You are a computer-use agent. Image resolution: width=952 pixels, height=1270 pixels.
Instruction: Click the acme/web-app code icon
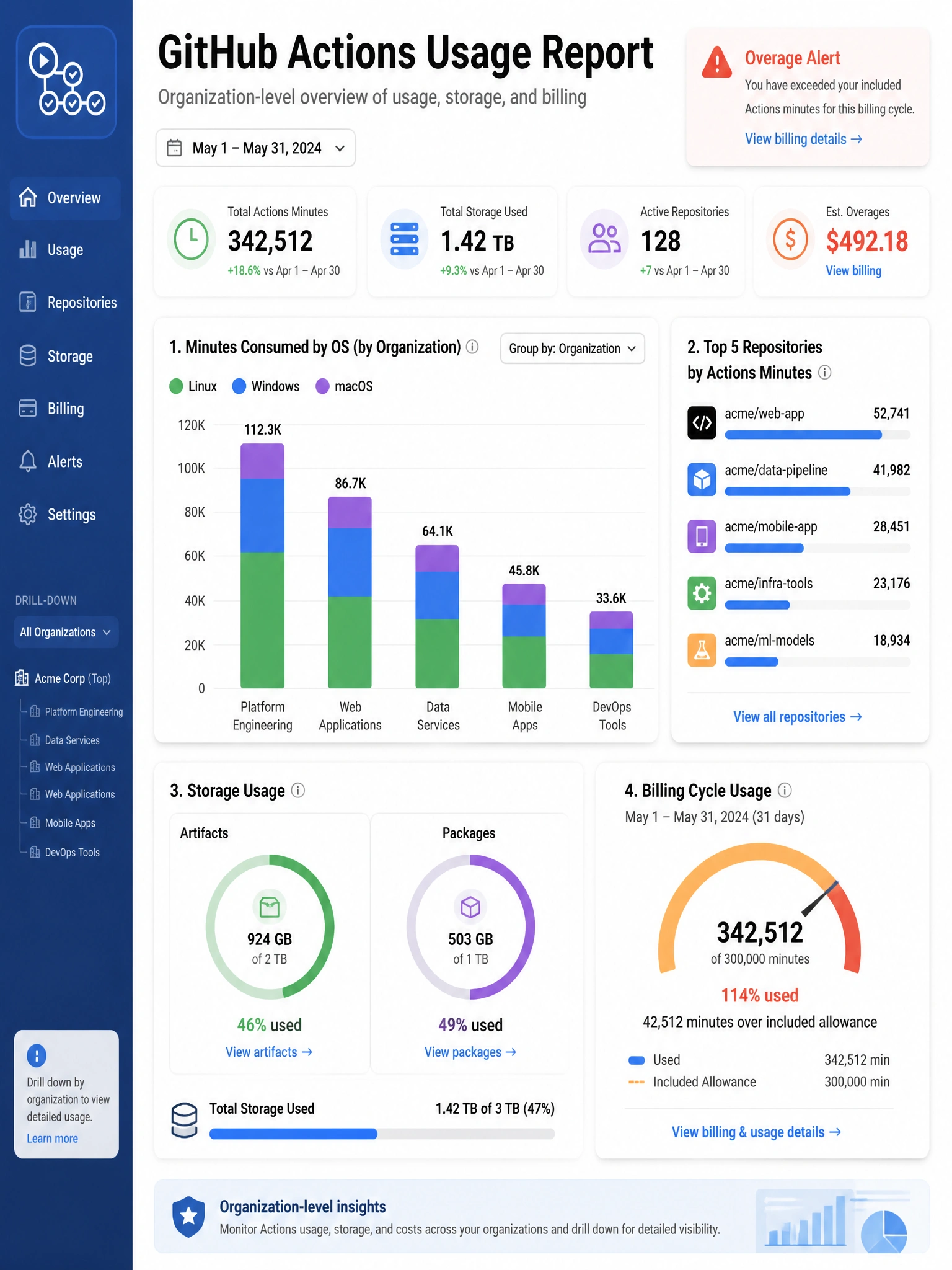(702, 423)
